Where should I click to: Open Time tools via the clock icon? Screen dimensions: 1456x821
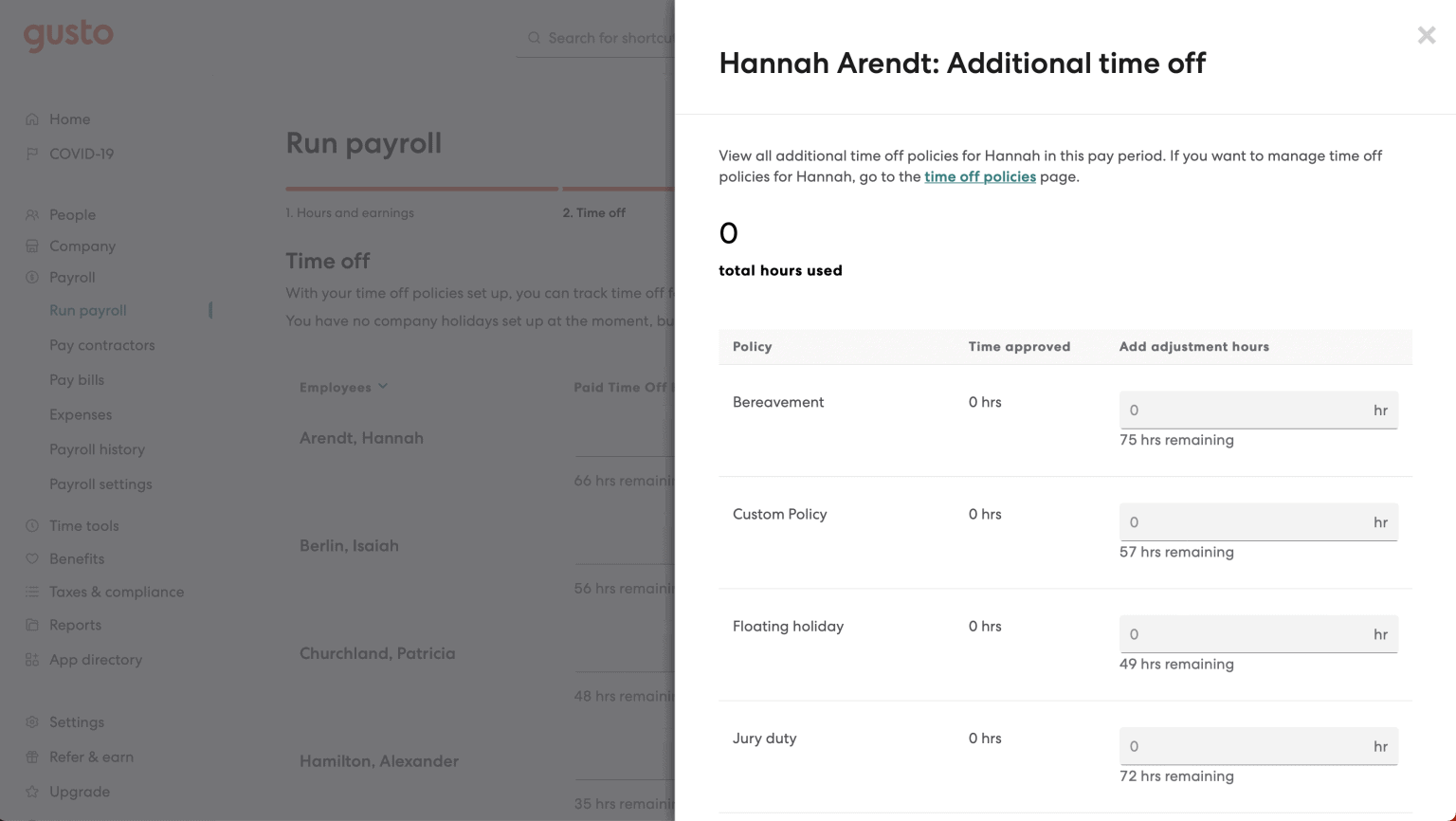pyautogui.click(x=33, y=525)
